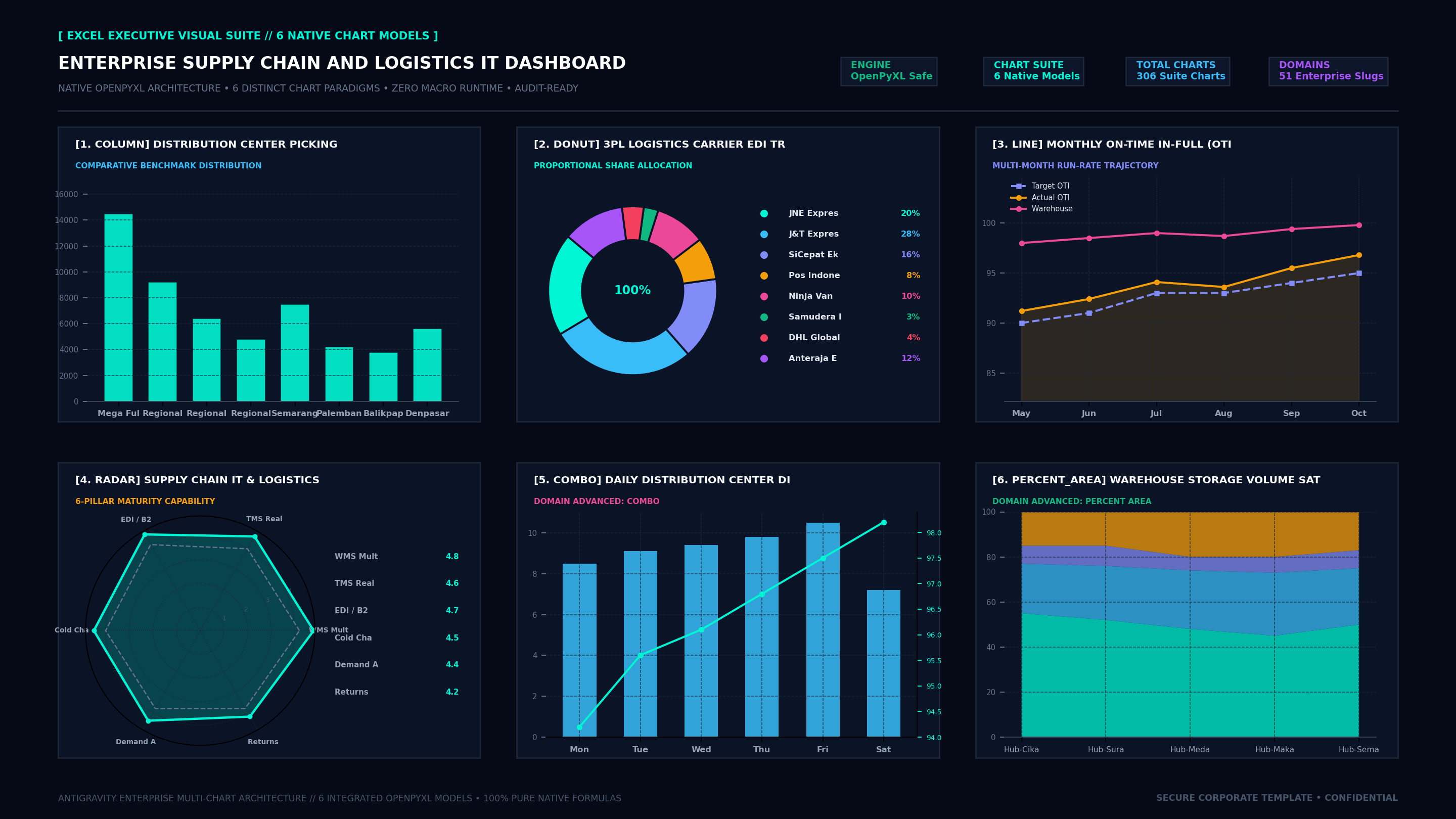Click the Mon line point in combo chart

[579, 727]
